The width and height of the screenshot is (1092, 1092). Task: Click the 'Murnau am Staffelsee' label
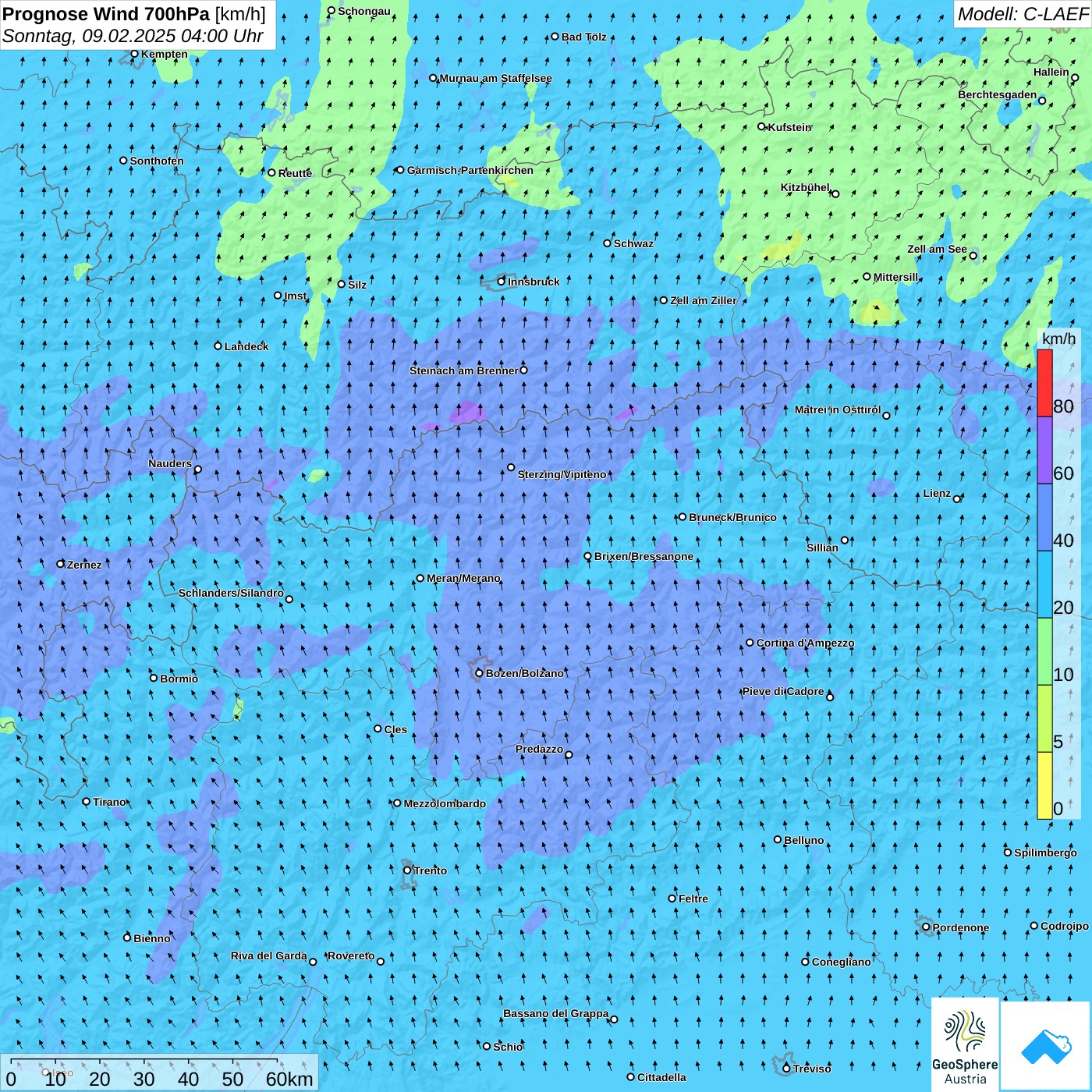point(496,78)
